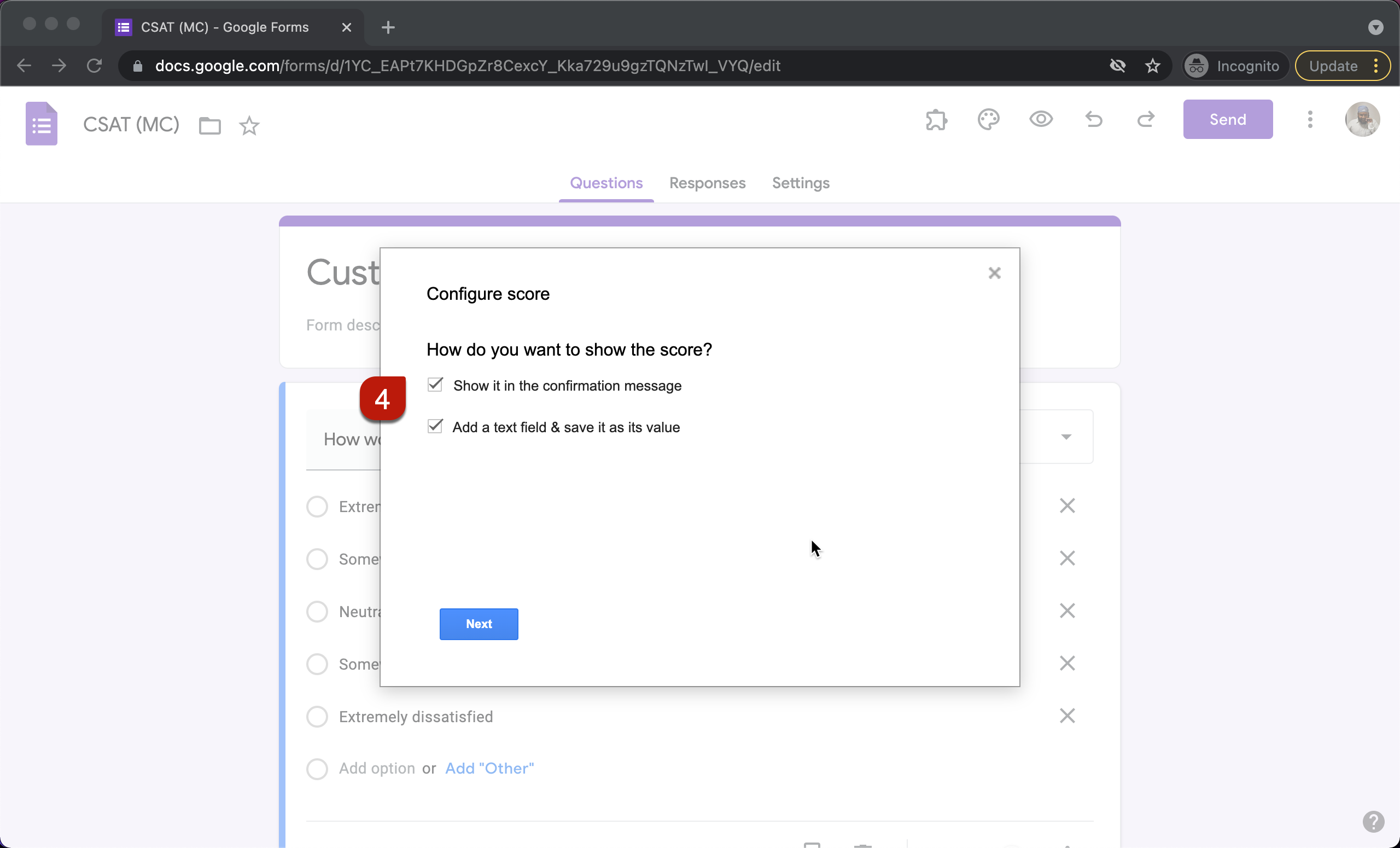
Task: Open the question type dropdown
Action: coord(1066,437)
